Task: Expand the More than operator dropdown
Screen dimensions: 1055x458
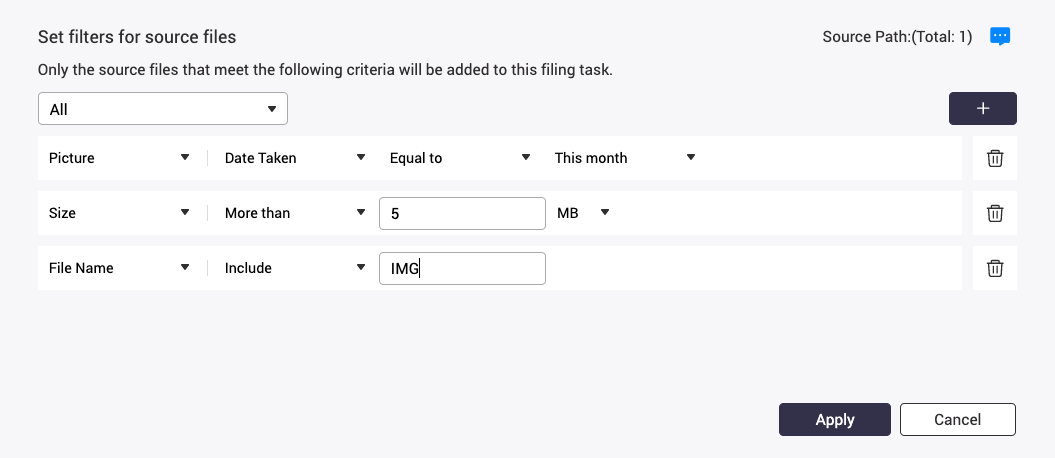Action: [294, 213]
